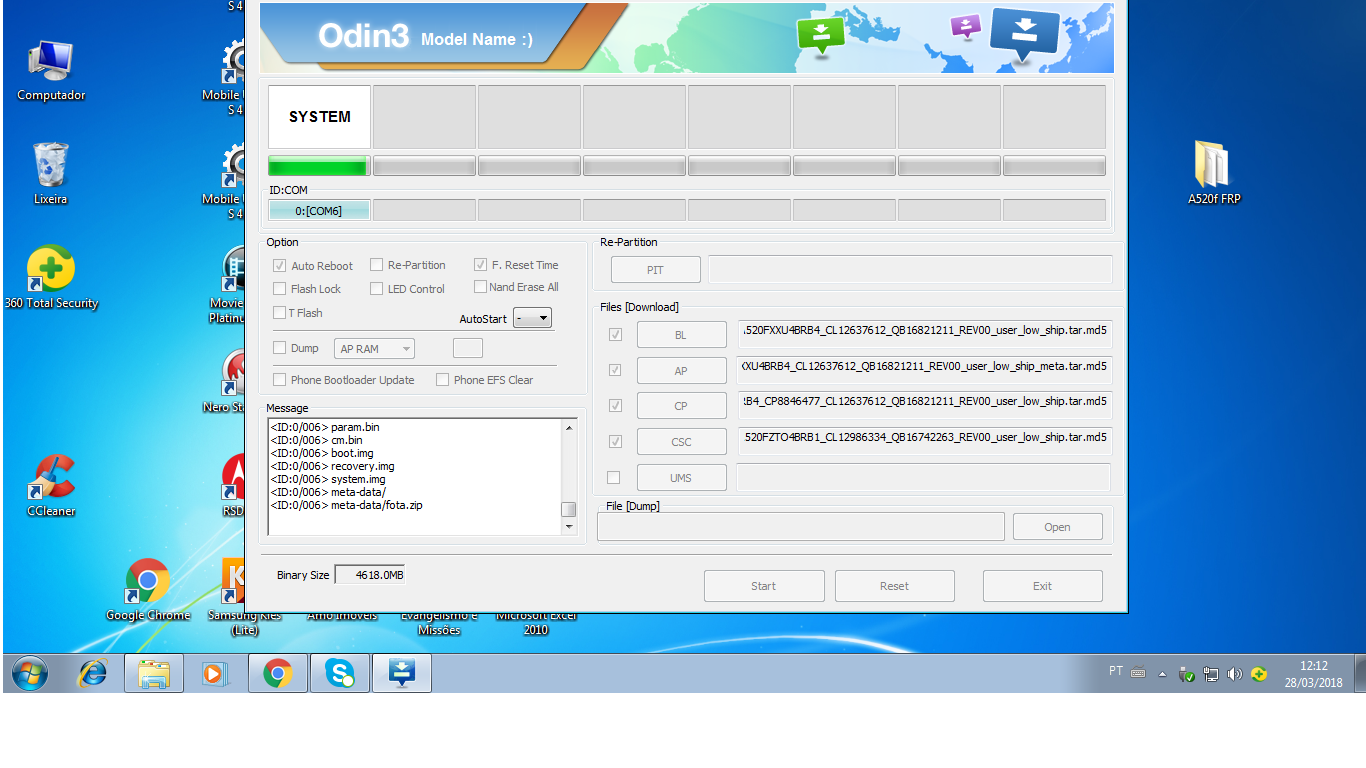Image resolution: width=1366 pixels, height=768 pixels.
Task: Click the green SYSTEM progress bar
Action: (x=319, y=166)
